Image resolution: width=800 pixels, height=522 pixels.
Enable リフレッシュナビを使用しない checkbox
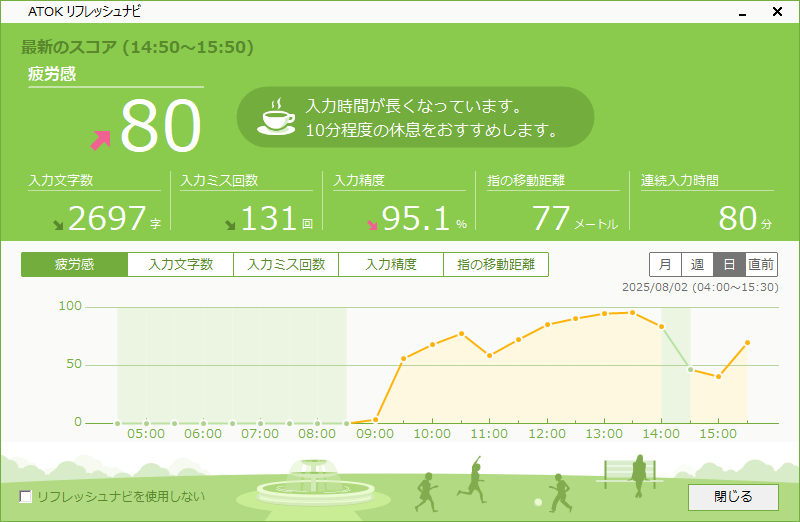point(26,496)
